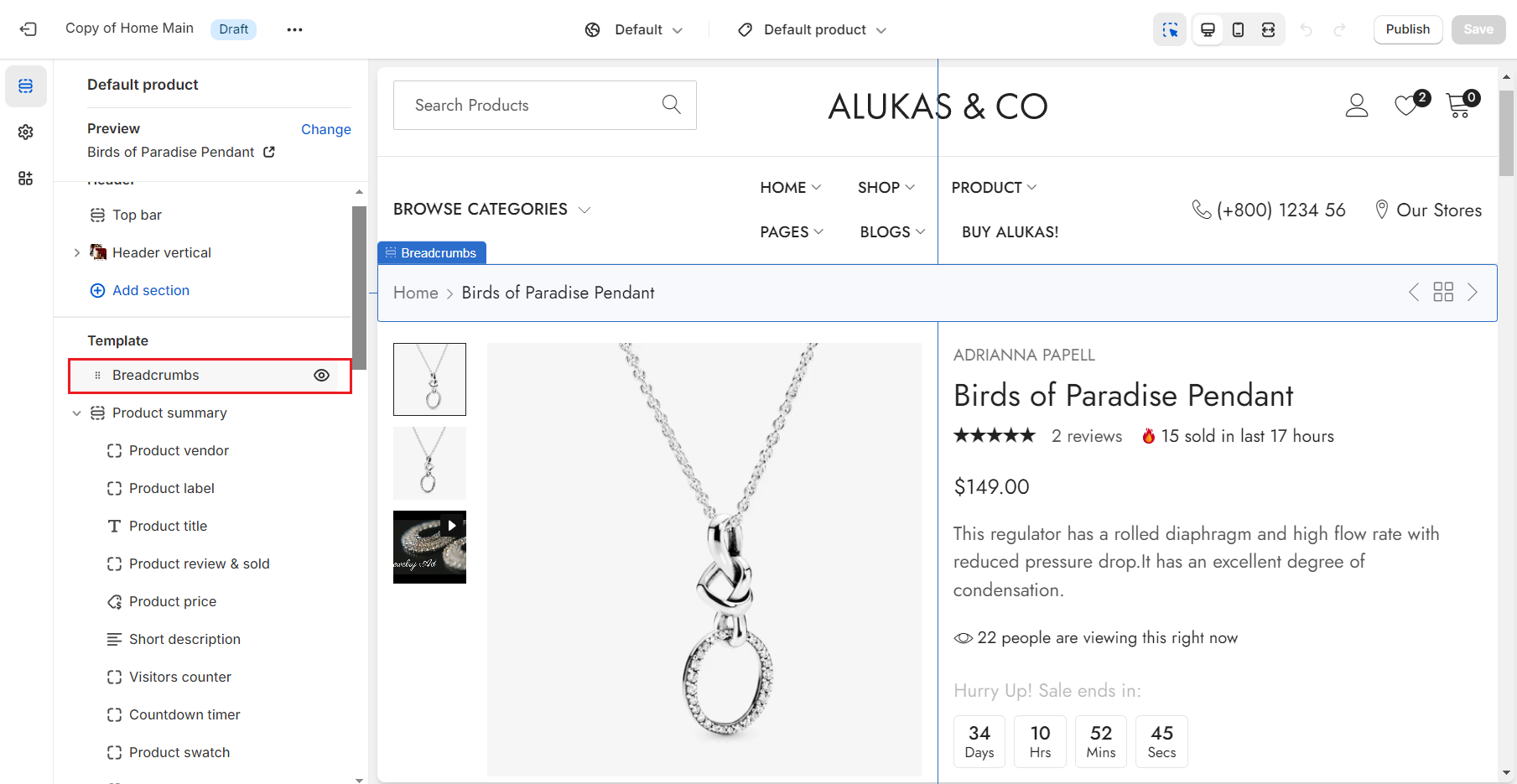This screenshot has height=784, width=1517.
Task: Open the theme settings gear icon
Action: pyautogui.click(x=26, y=132)
